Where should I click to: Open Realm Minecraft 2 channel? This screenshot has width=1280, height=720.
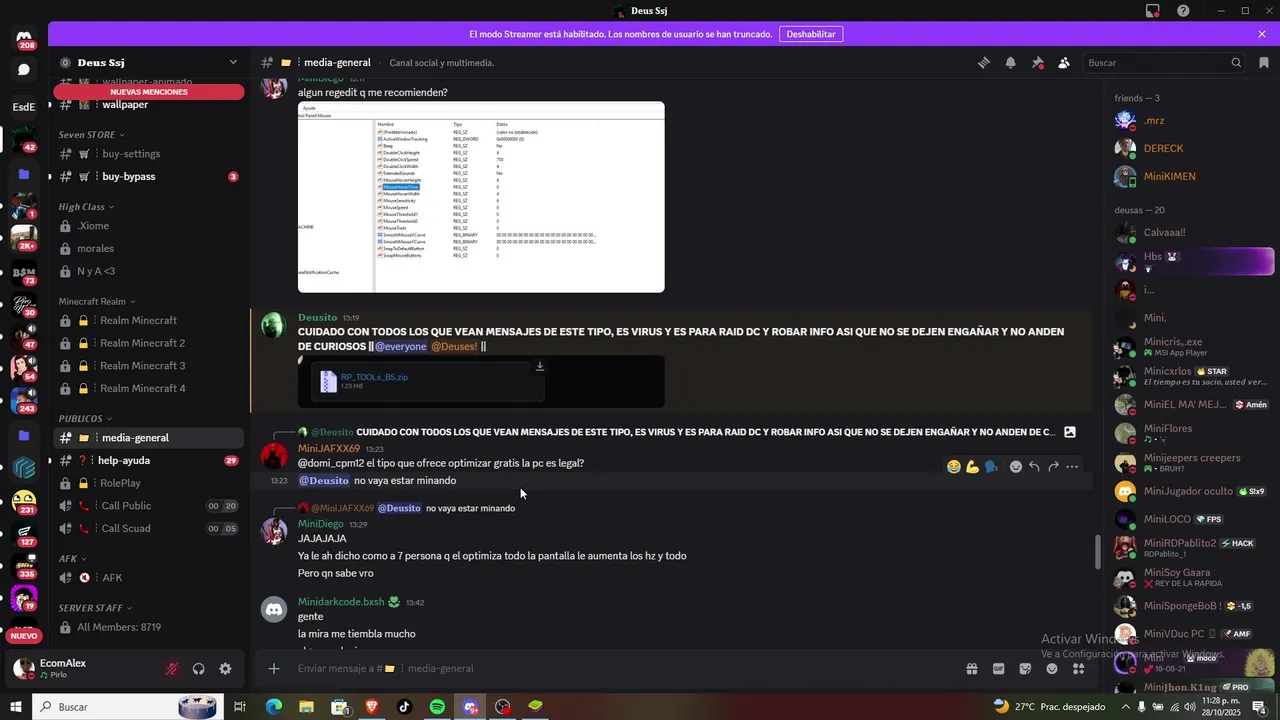pos(149,343)
